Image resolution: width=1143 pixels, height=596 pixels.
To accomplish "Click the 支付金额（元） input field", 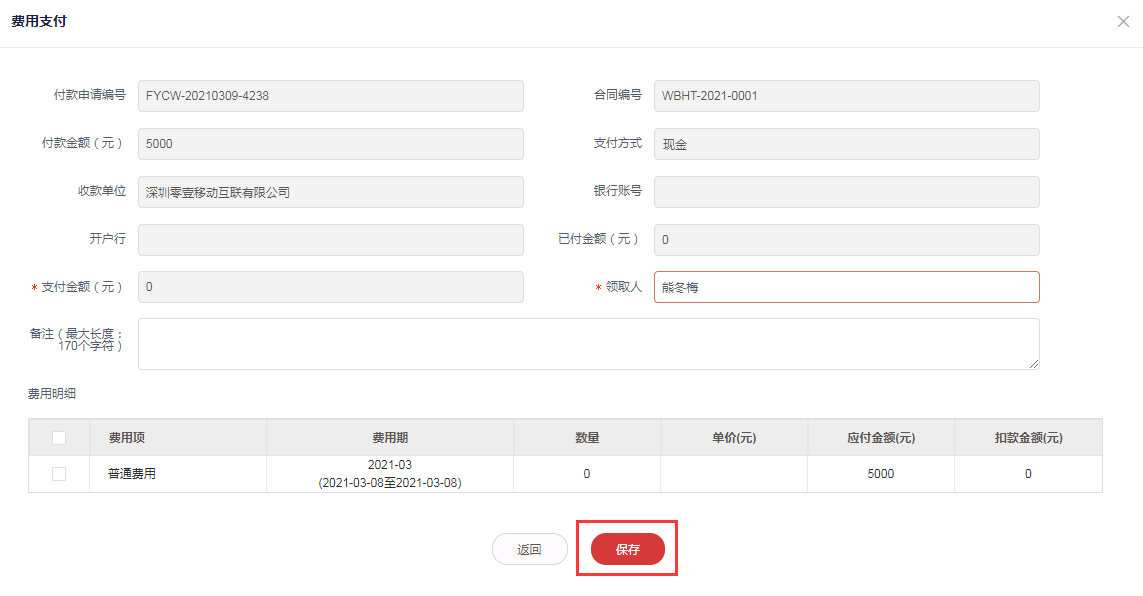I will coord(331,287).
